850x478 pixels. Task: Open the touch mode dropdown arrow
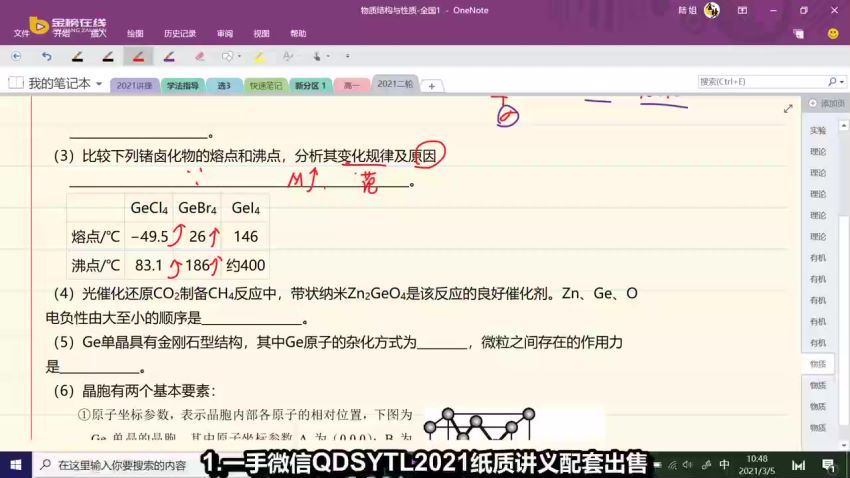click(328, 56)
